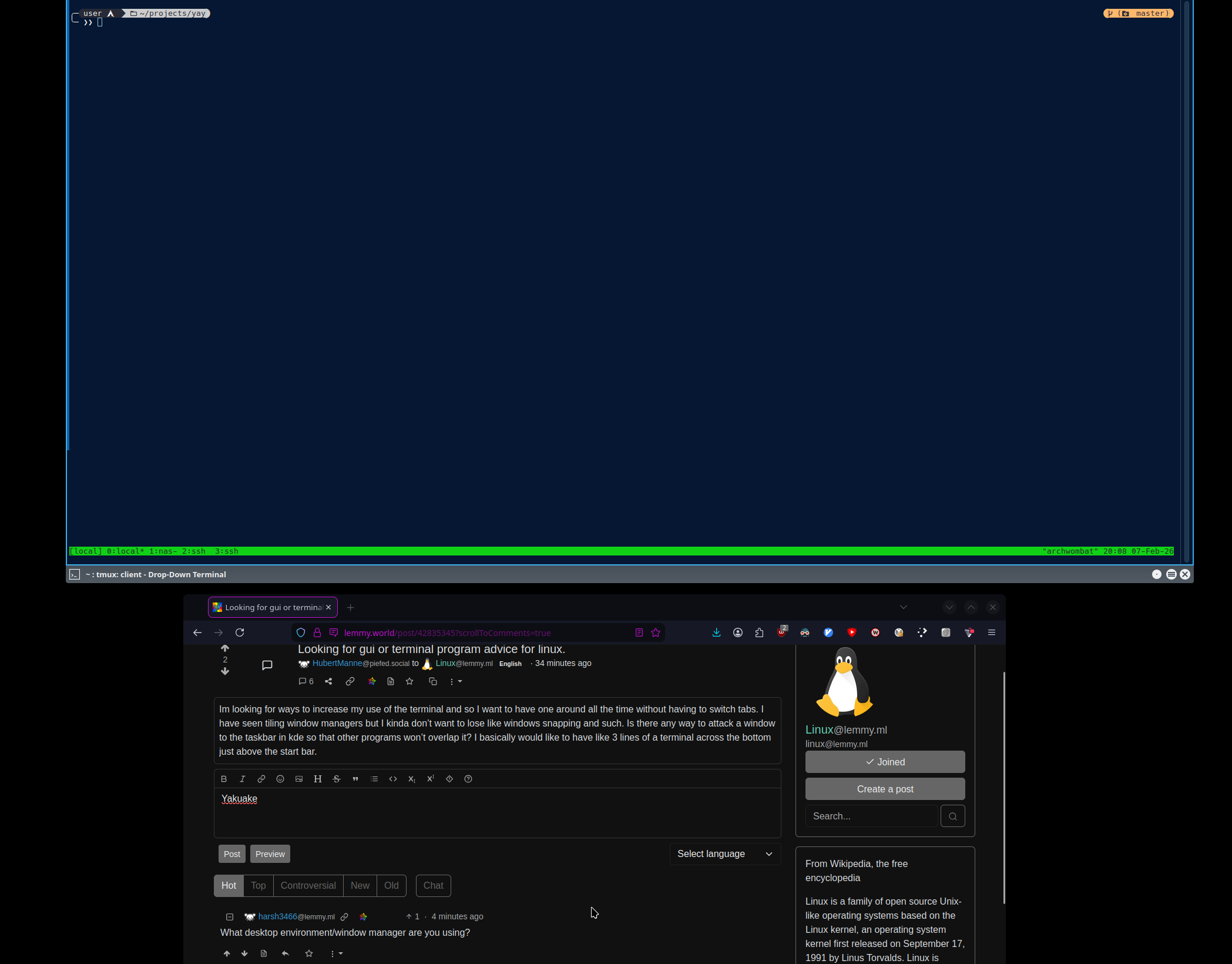Insert a link using the editor toolbar
The width and height of the screenshot is (1232, 964).
tap(261, 779)
